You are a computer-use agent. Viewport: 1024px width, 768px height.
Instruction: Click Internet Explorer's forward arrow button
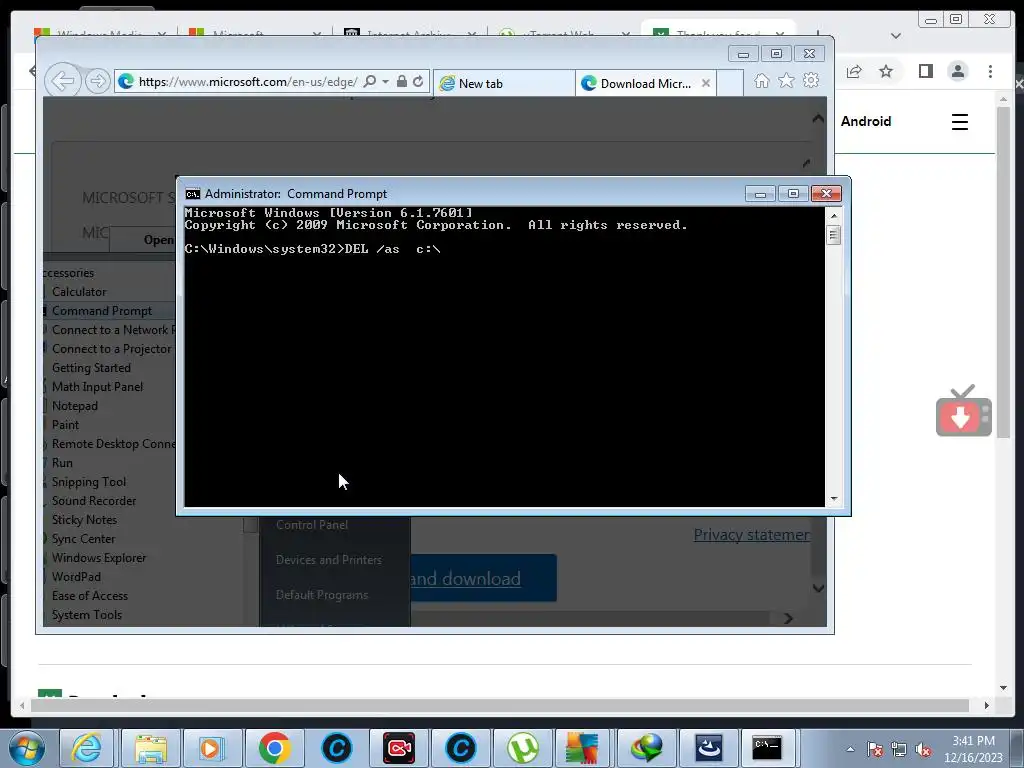click(x=97, y=82)
